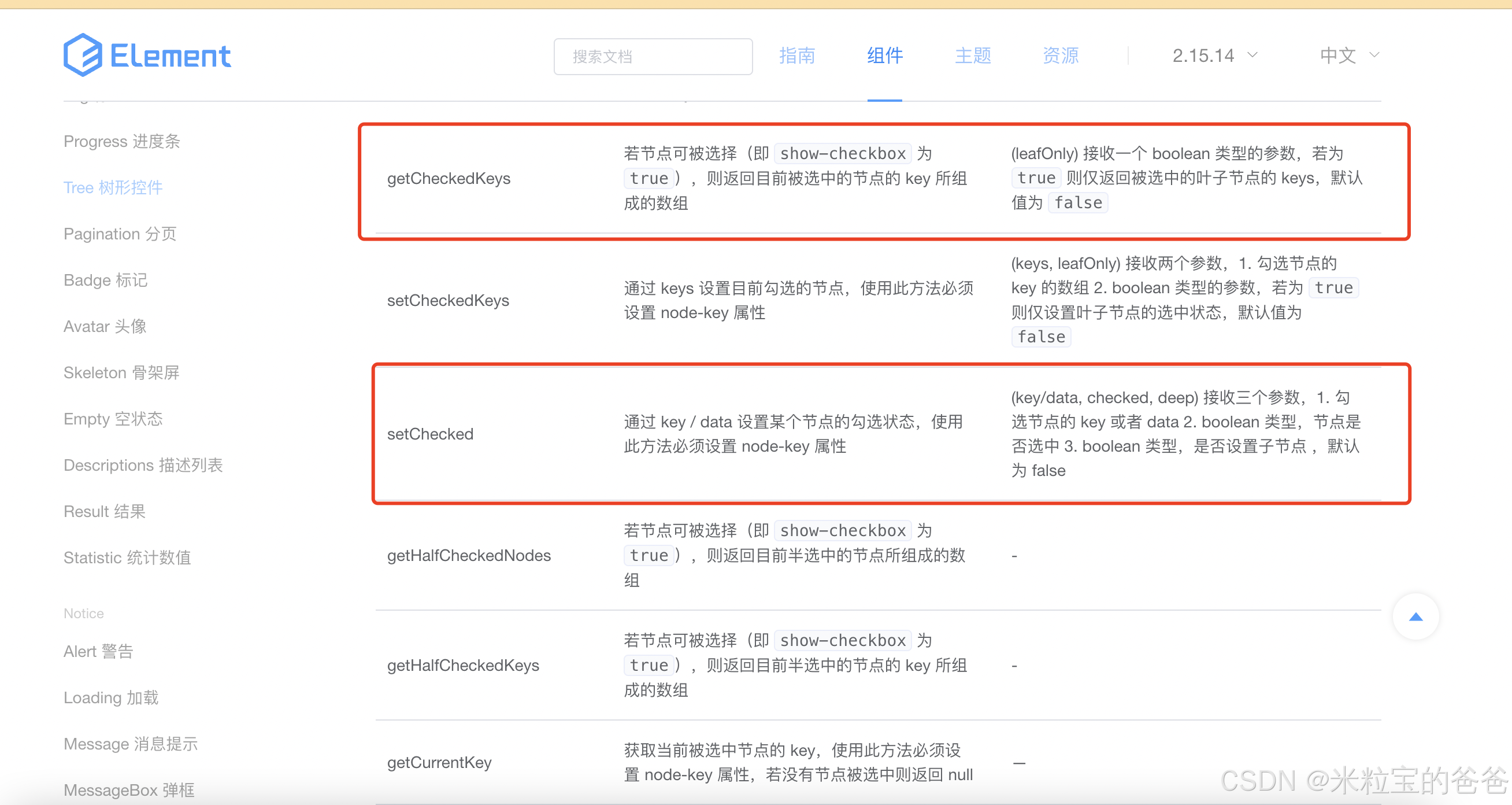Screen dimensions: 1512x805
Task: Open Alert 警告 under Notice section
Action: (98, 651)
